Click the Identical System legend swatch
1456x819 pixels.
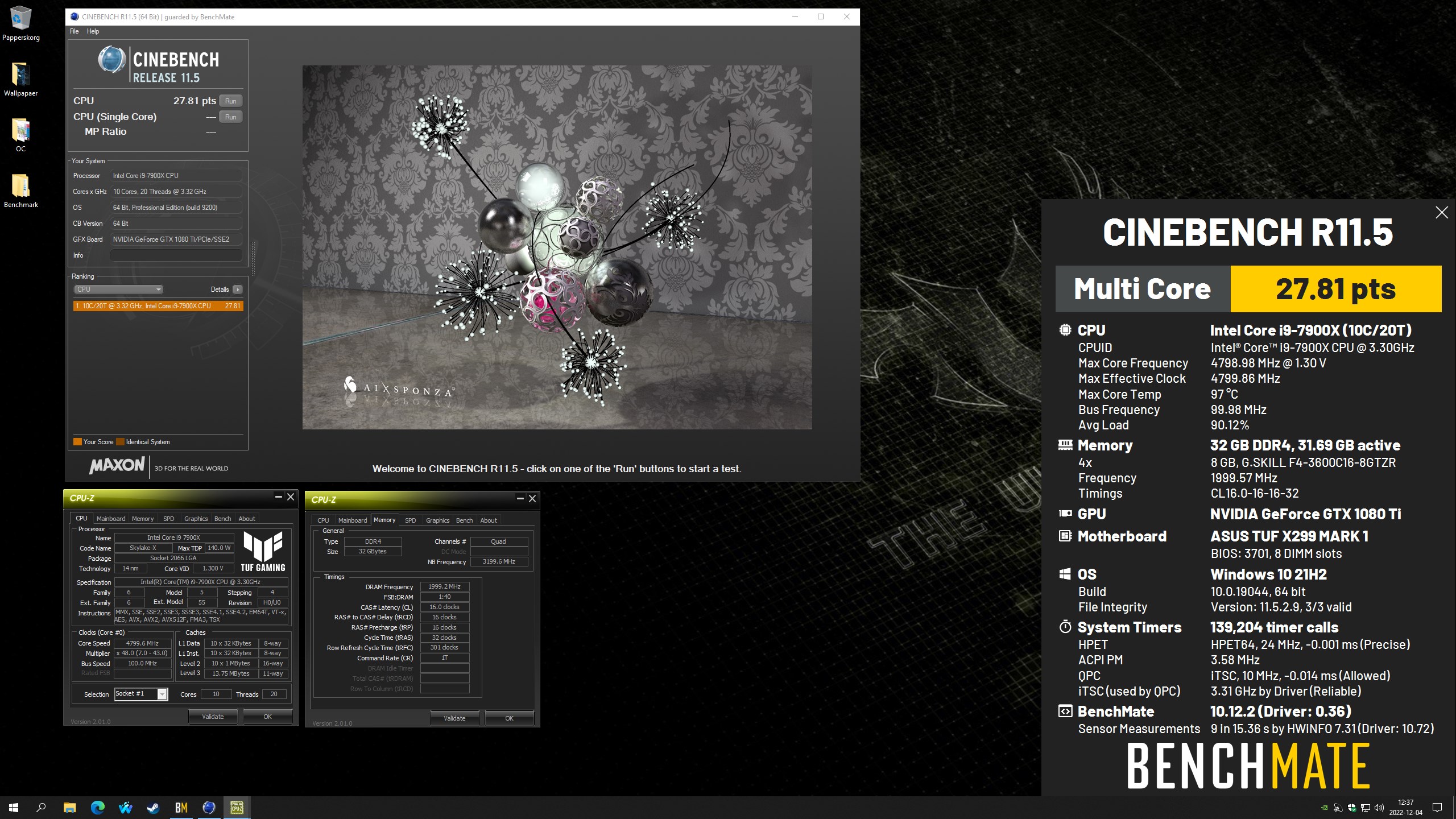(120, 442)
